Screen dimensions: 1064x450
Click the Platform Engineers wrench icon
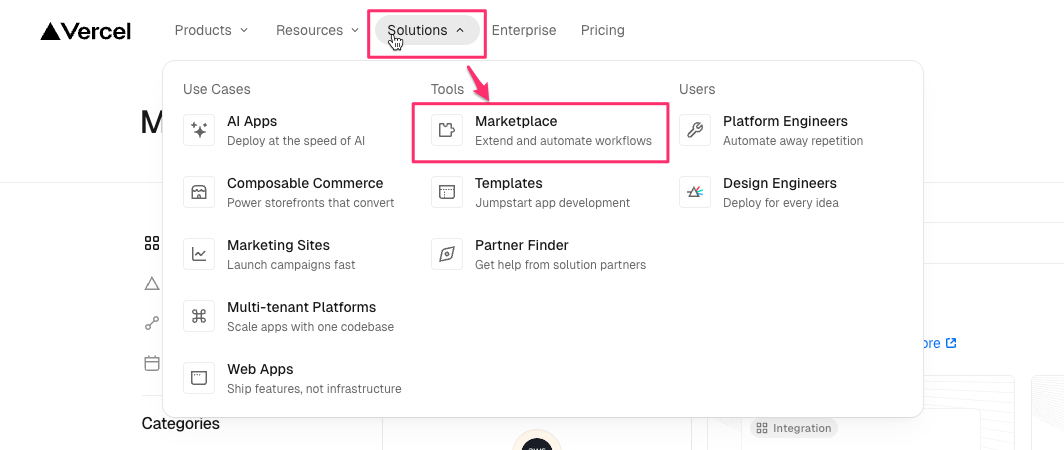695,131
